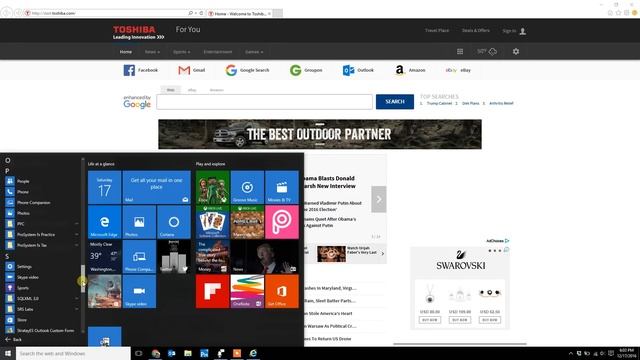Open the Minecraft tile
The width and height of the screenshot is (640, 360).
247,222
